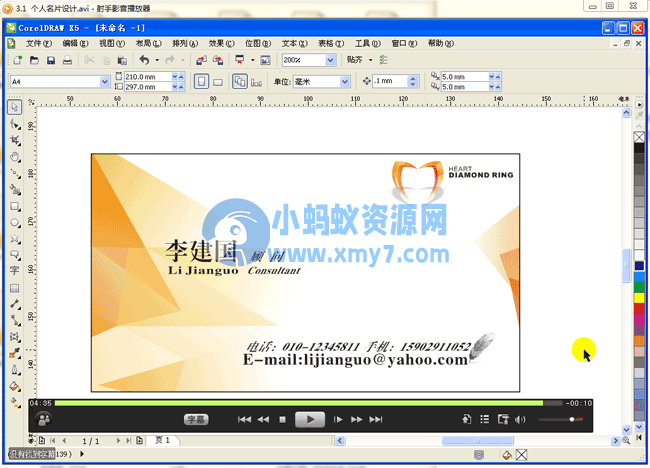Click the page width 210.0 mm field
This screenshot has width=650, height=468.
pos(148,77)
